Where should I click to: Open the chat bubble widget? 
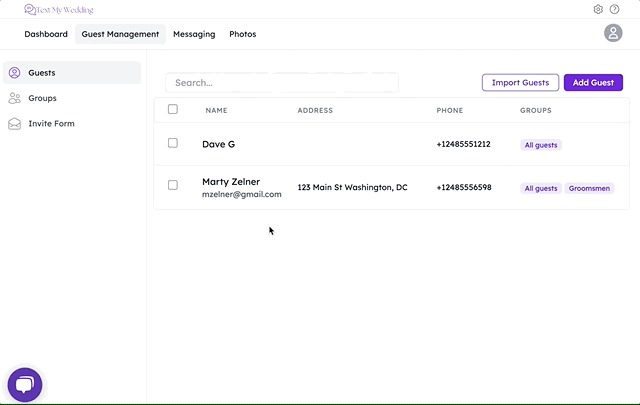click(25, 384)
